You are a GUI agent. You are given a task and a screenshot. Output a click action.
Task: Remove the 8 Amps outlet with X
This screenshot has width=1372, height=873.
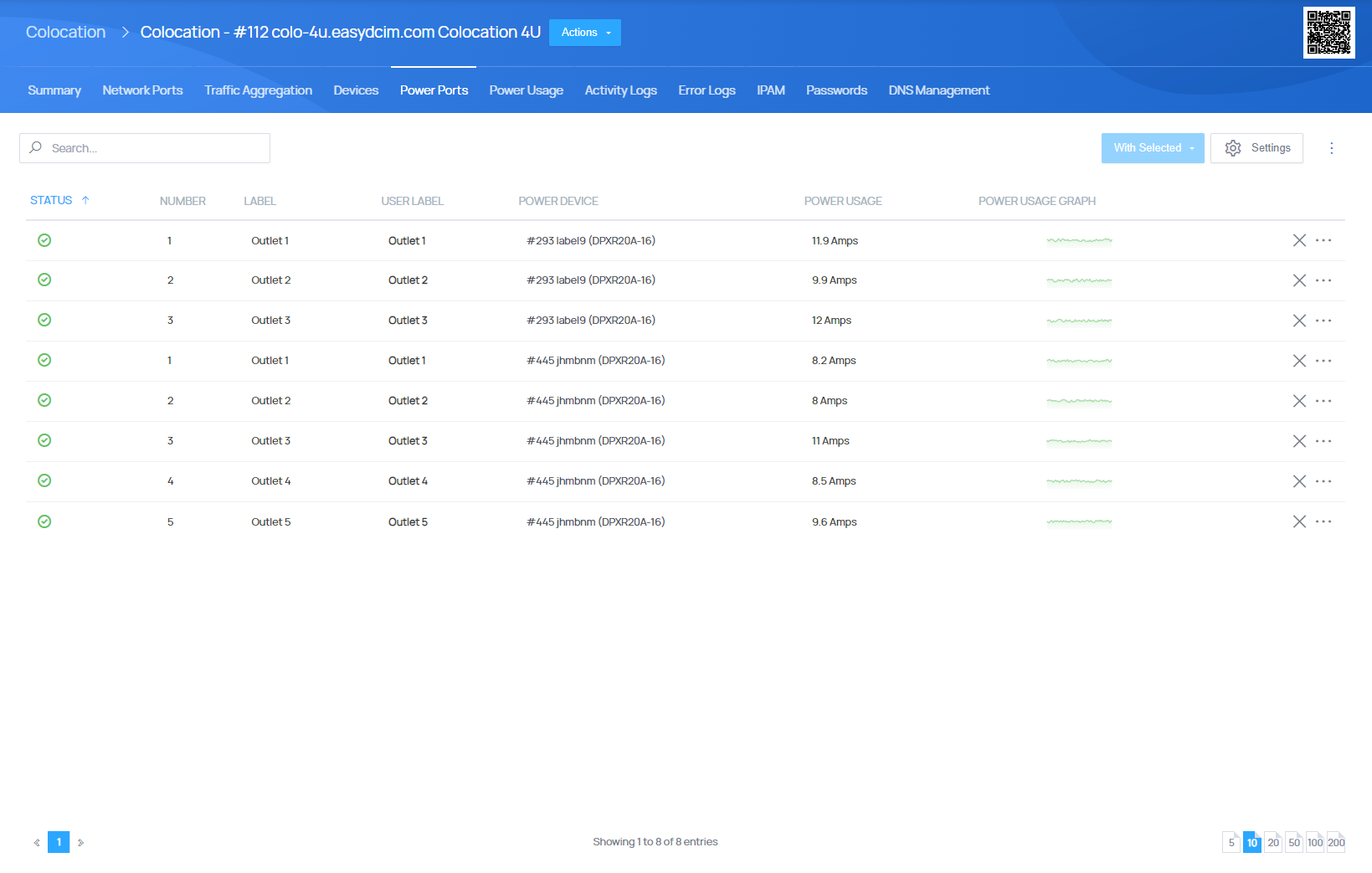pos(1299,401)
